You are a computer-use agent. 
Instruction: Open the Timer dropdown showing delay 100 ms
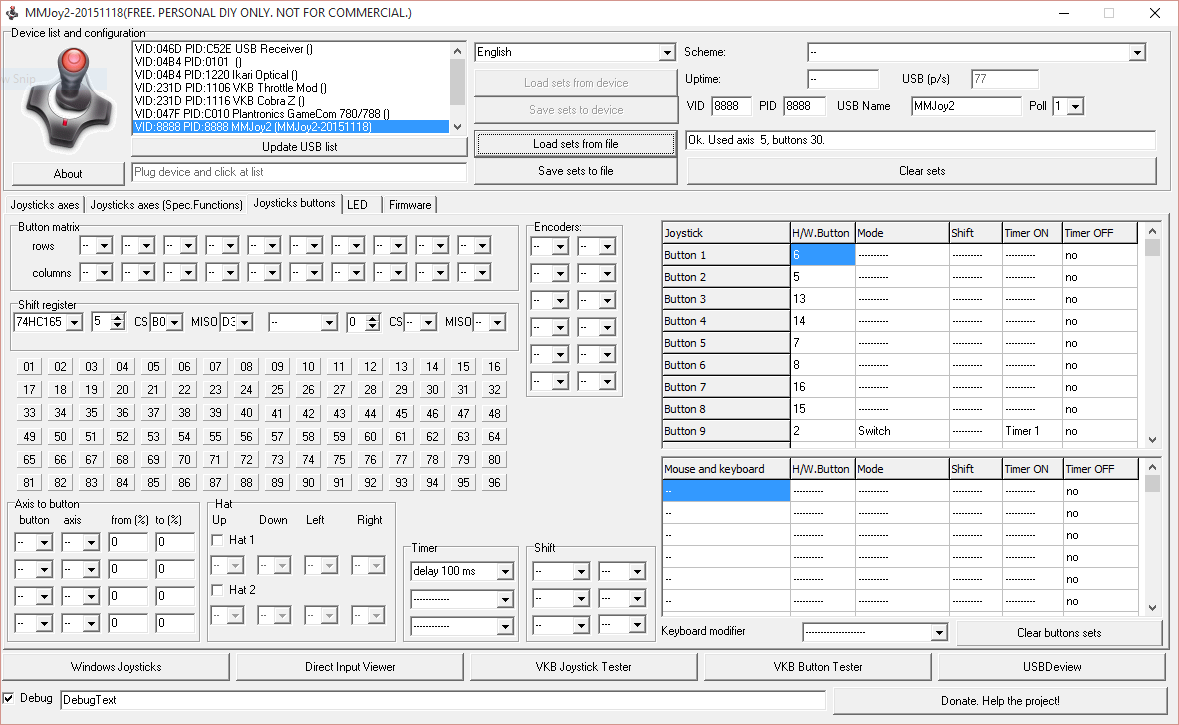point(505,571)
